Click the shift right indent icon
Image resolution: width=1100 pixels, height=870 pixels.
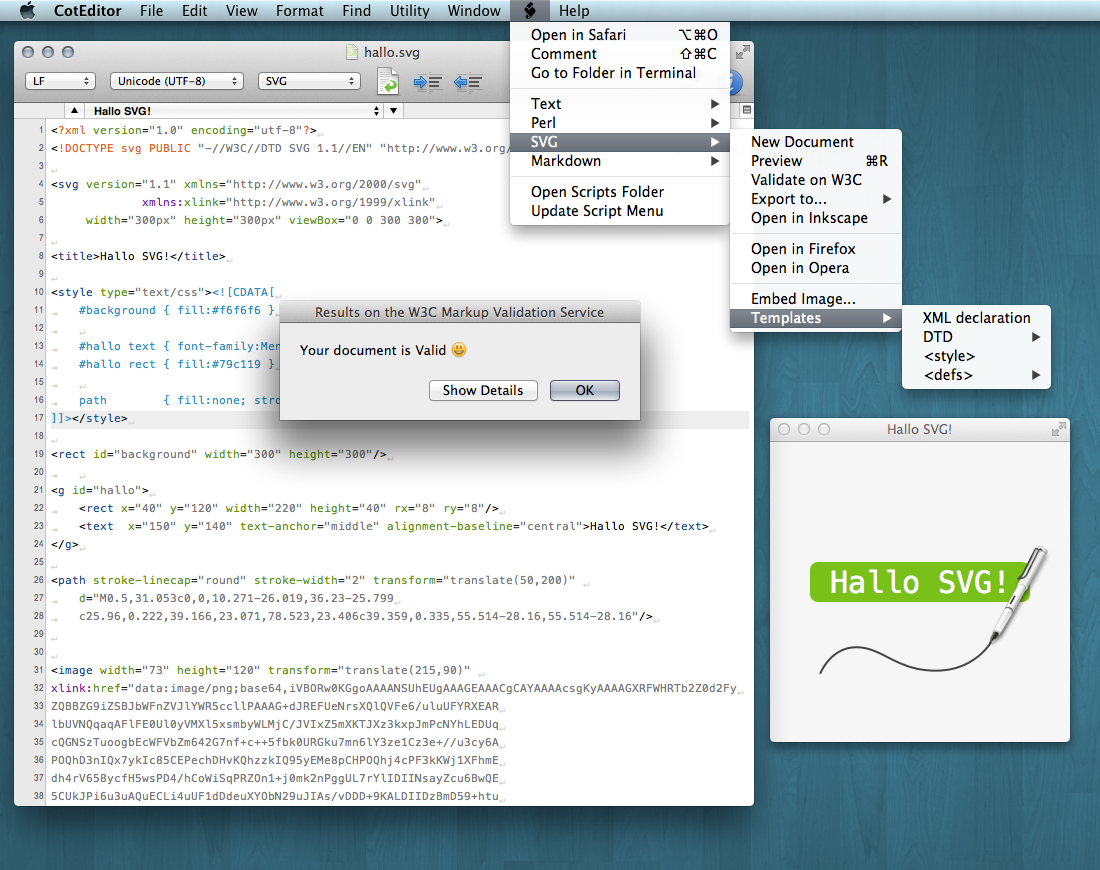[427, 82]
